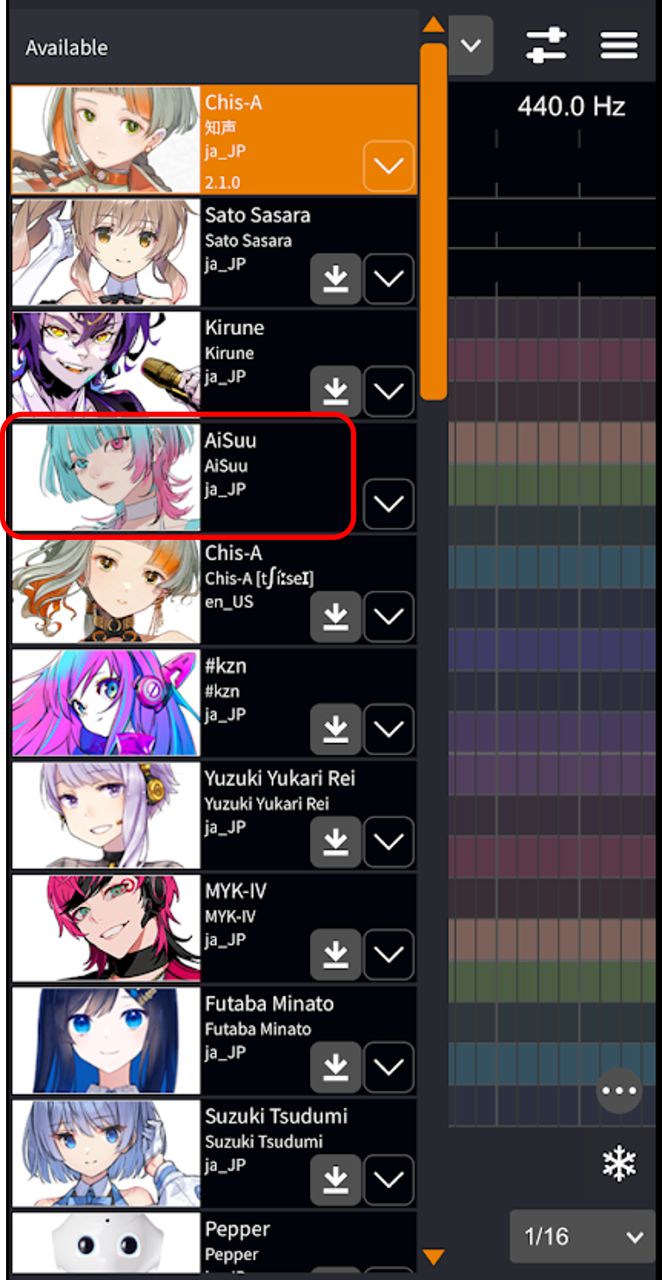Open the hamburger menu
The width and height of the screenshot is (662, 1280).
pos(619,45)
